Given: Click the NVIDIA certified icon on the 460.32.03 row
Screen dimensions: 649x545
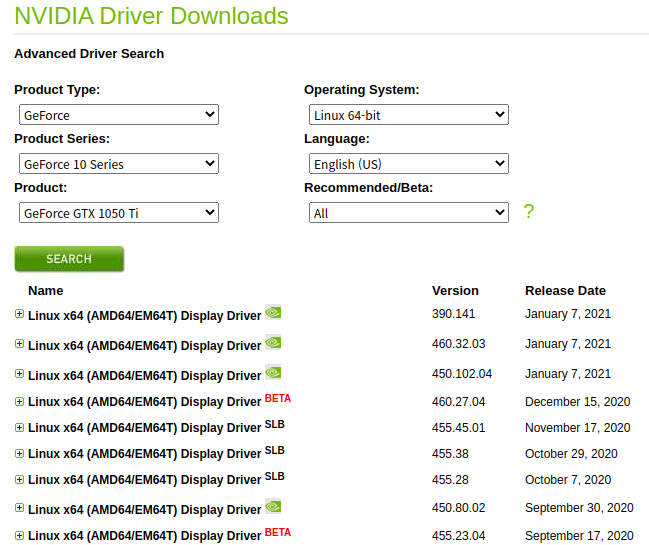Looking at the screenshot, I should [273, 342].
